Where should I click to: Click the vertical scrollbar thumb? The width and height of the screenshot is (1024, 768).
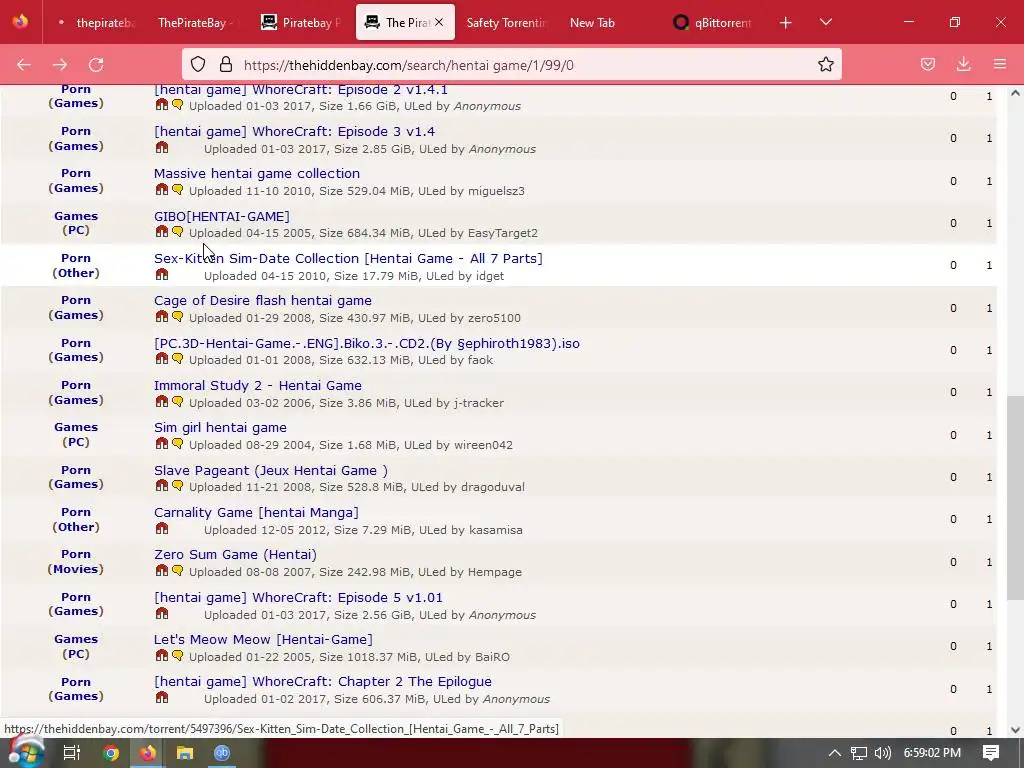(x=1015, y=498)
